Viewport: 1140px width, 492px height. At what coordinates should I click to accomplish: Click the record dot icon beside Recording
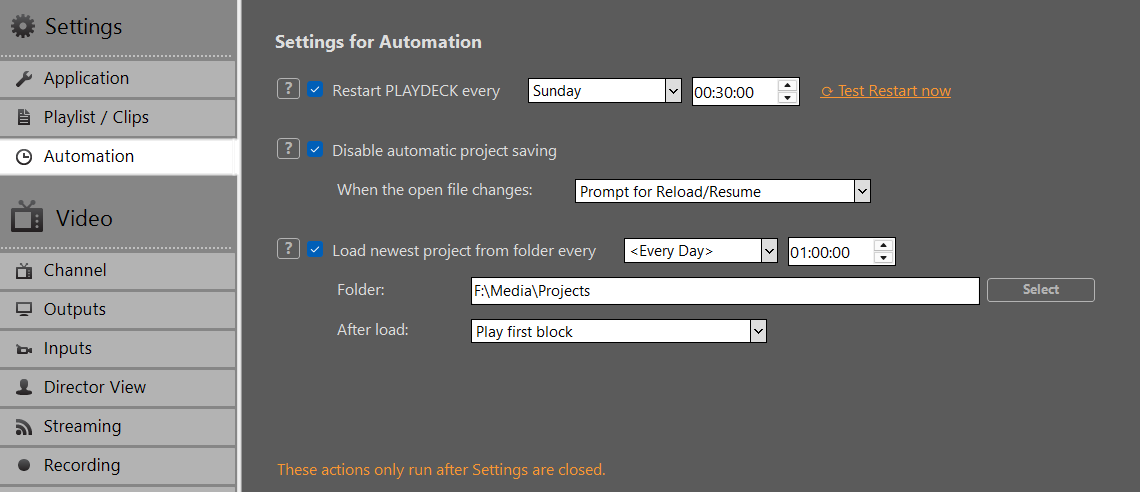(24, 465)
